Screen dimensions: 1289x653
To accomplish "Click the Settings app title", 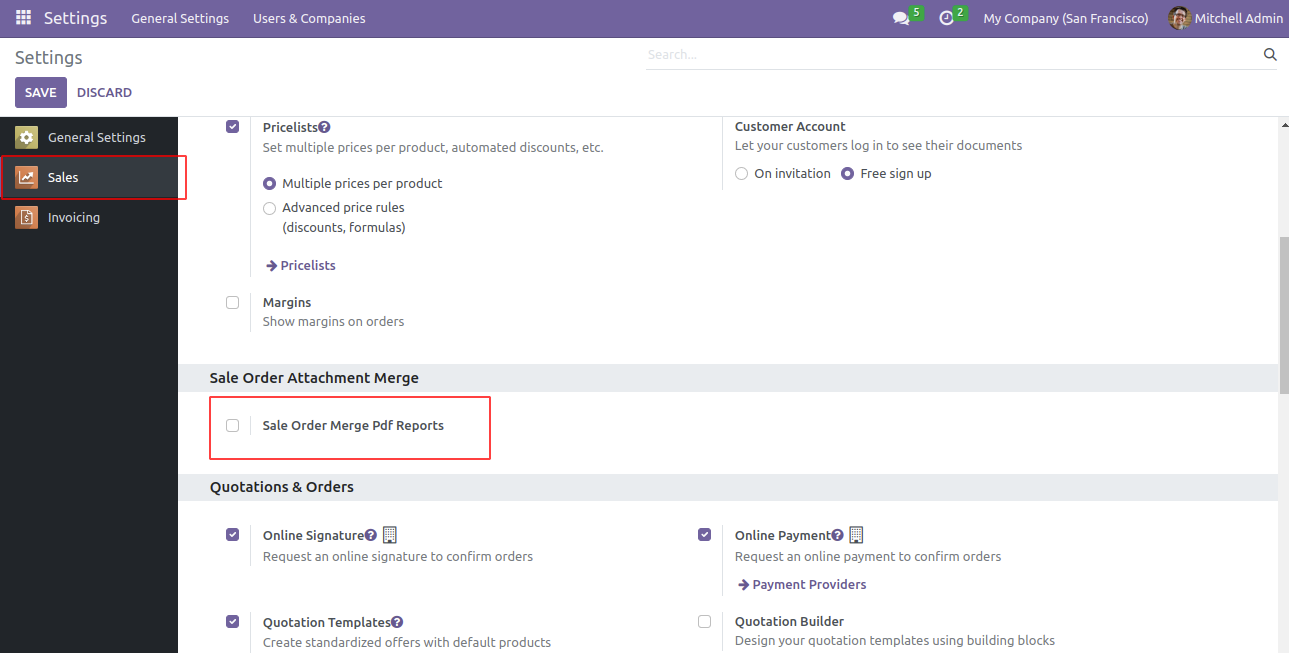I will (x=75, y=18).
